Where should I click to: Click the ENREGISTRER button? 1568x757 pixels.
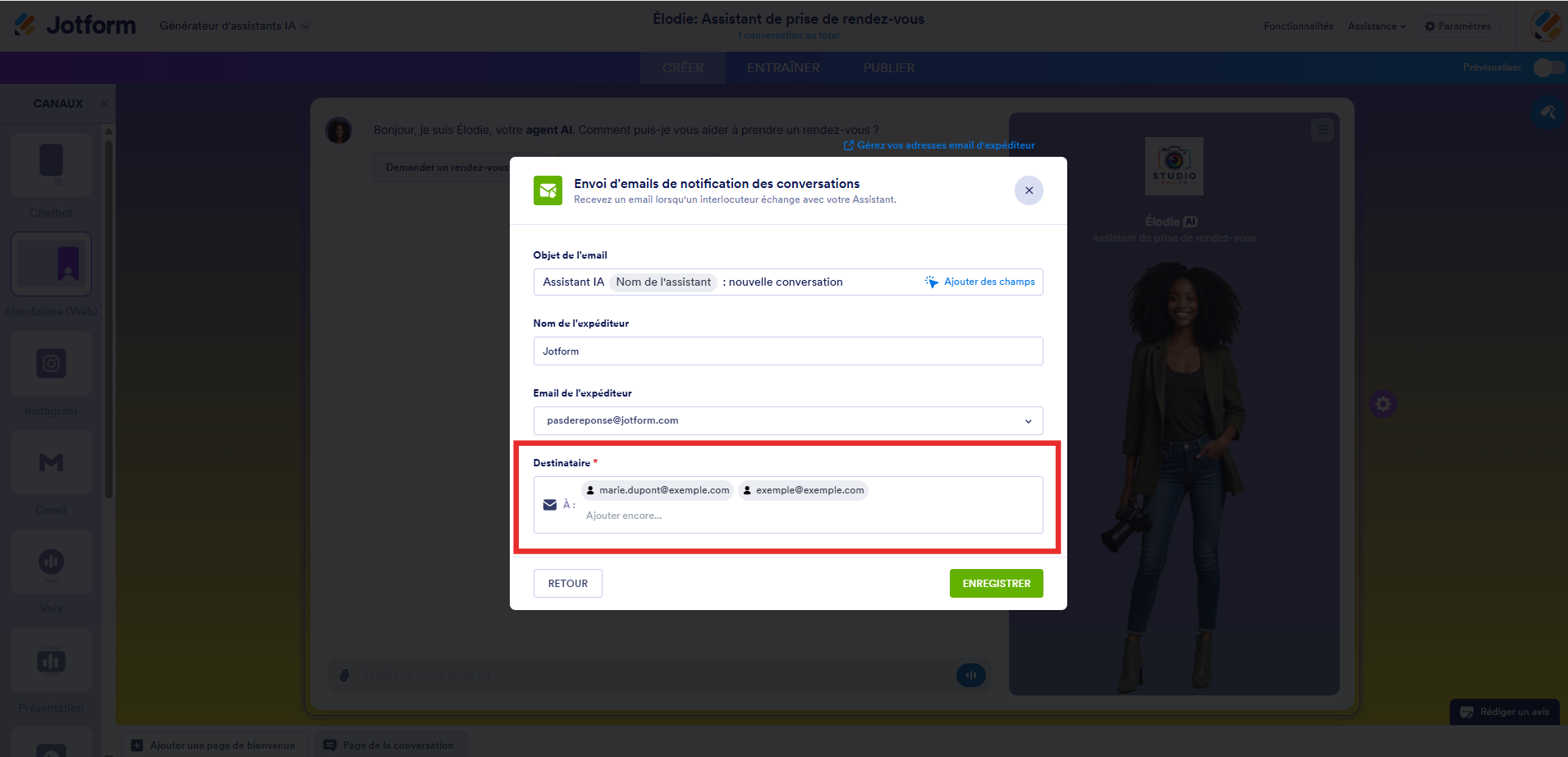(997, 584)
